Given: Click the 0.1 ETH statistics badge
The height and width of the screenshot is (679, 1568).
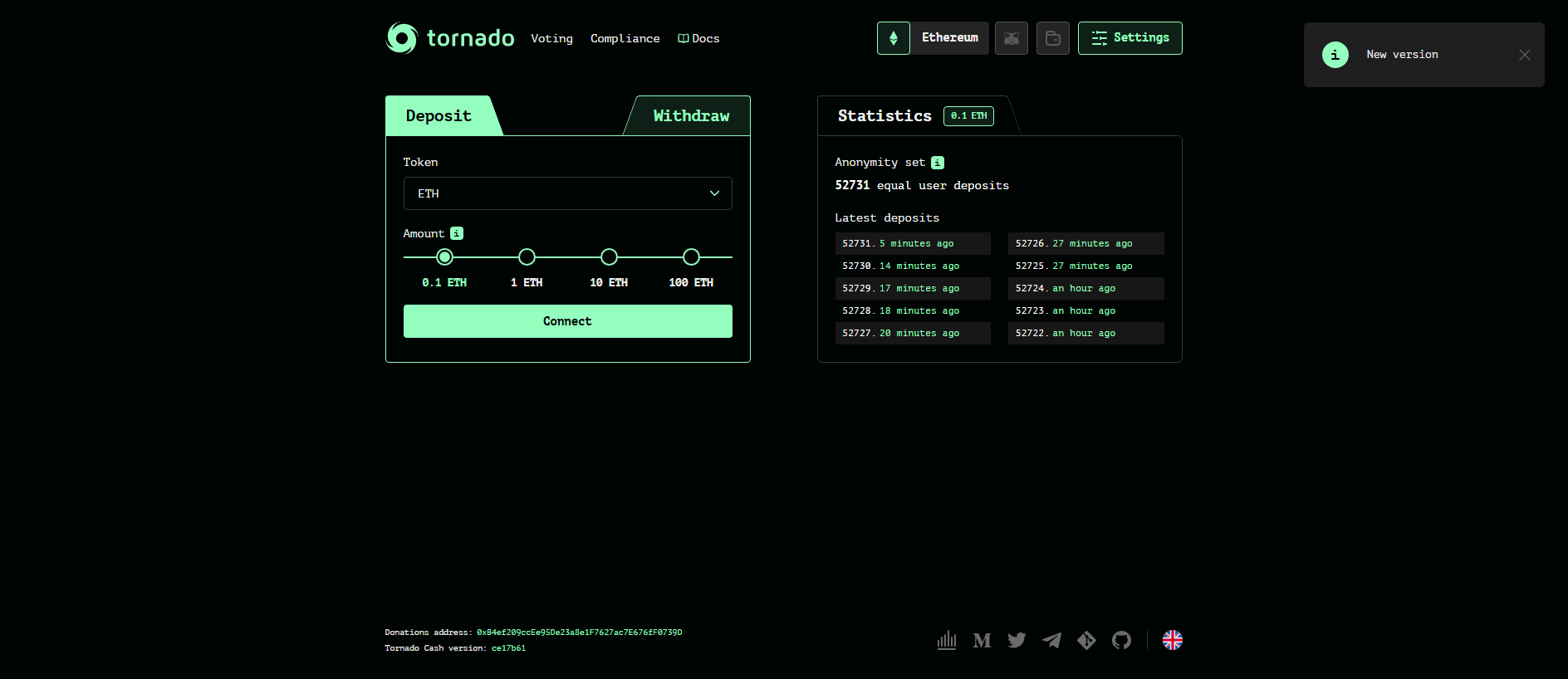Looking at the screenshot, I should click(968, 116).
